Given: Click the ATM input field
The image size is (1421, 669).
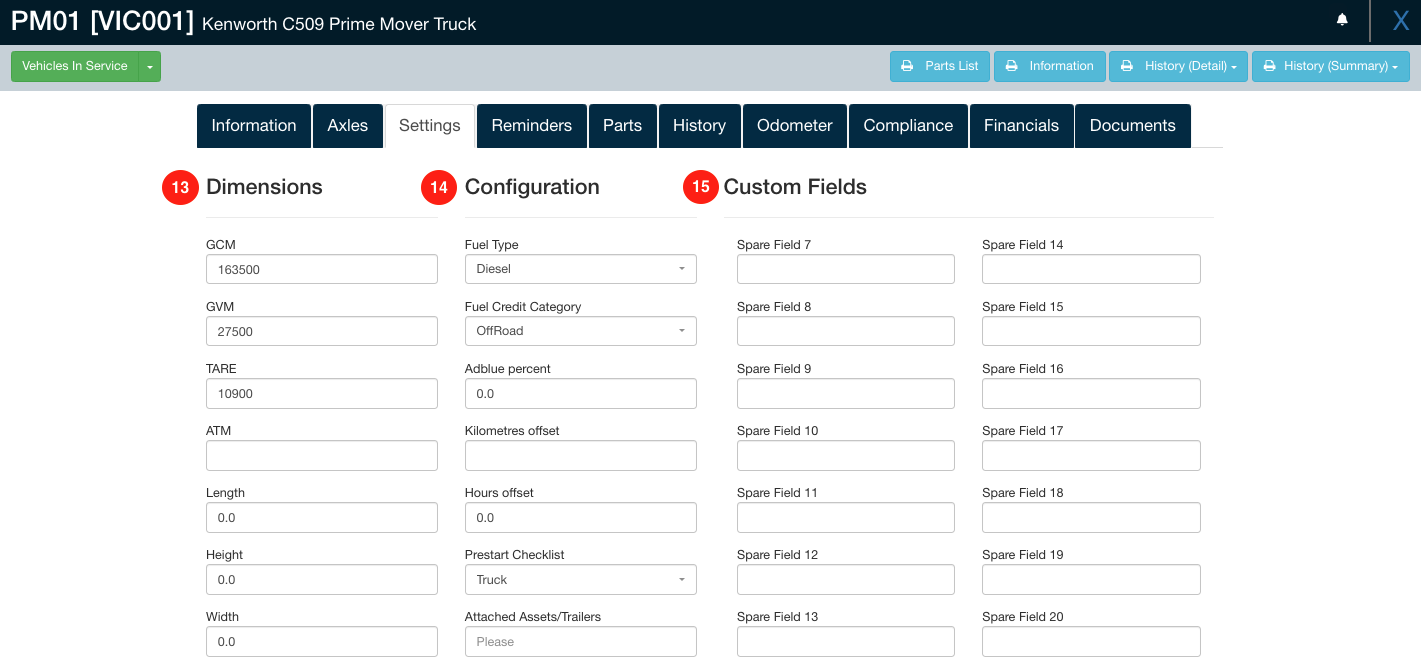Looking at the screenshot, I should pos(322,455).
